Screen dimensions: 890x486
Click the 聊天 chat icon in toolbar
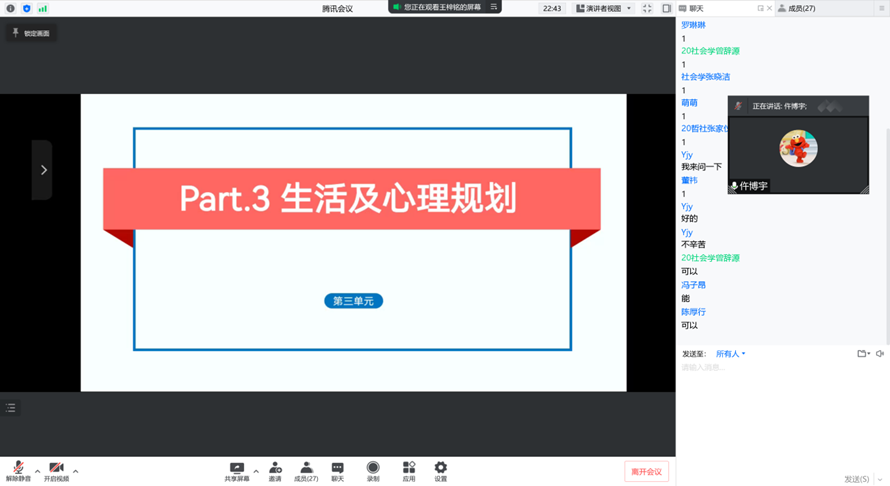click(x=337, y=470)
